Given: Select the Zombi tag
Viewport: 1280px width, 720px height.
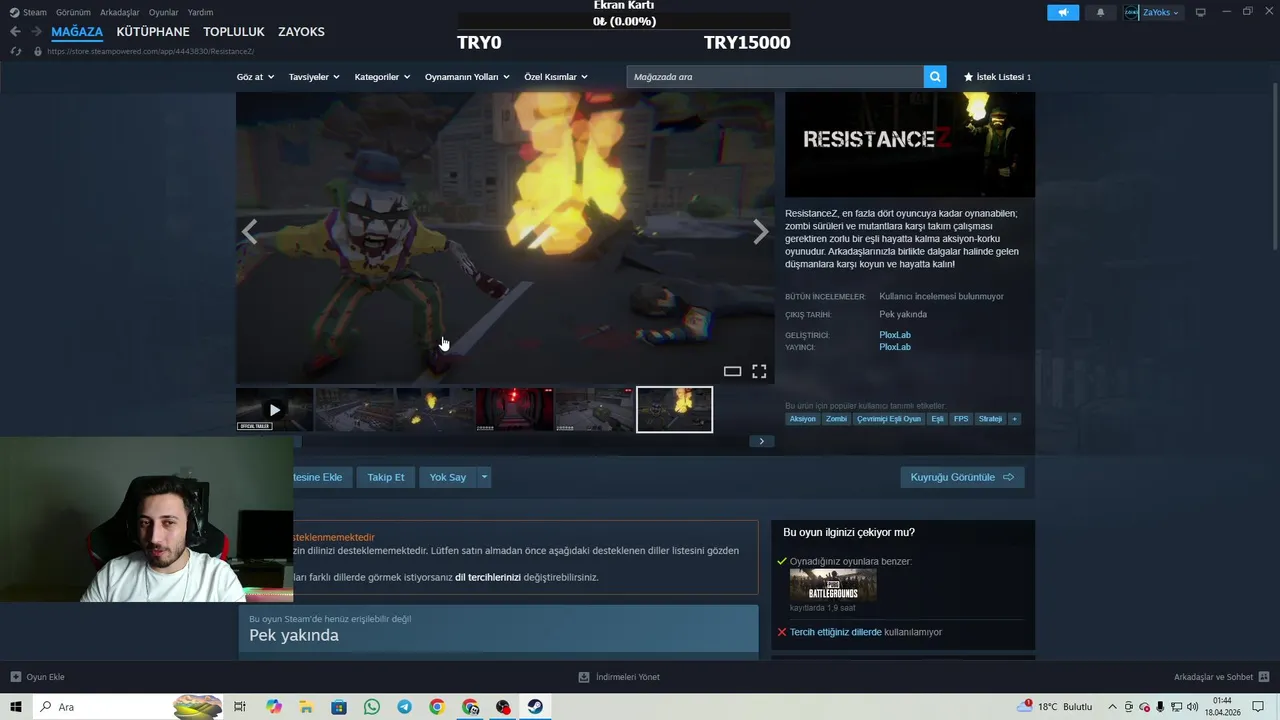Looking at the screenshot, I should 836,419.
